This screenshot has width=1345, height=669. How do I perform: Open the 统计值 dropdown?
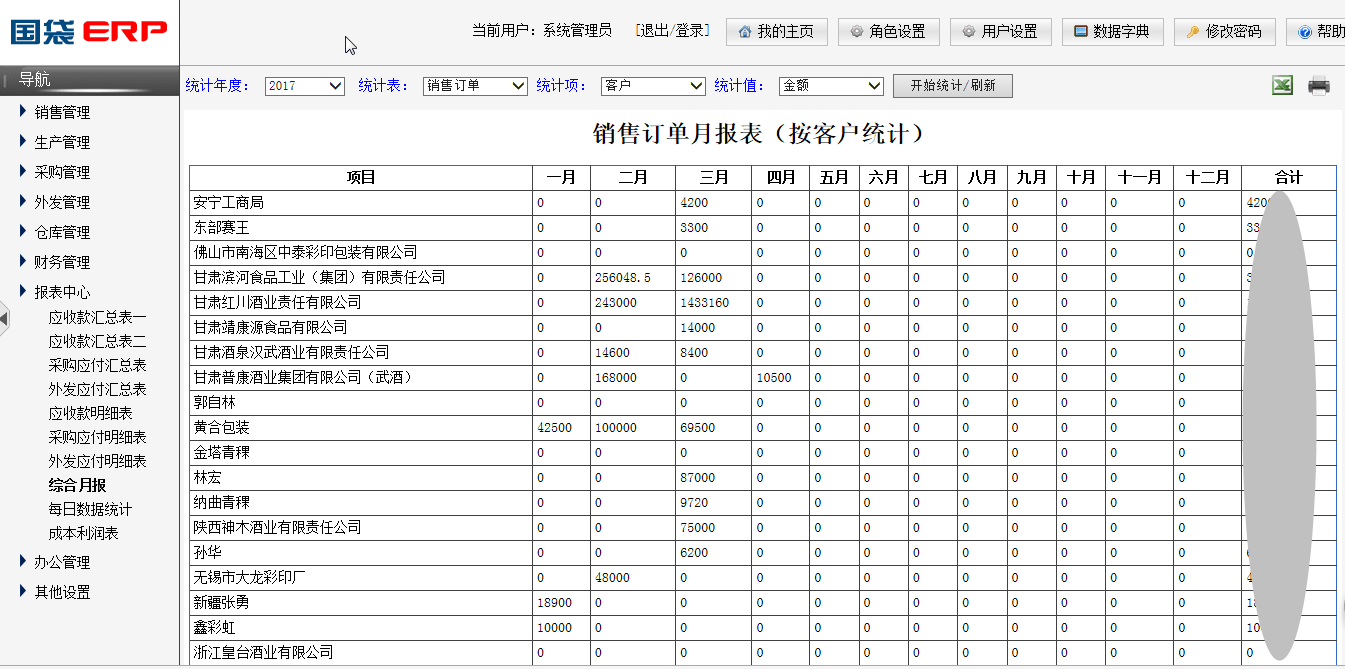click(831, 86)
